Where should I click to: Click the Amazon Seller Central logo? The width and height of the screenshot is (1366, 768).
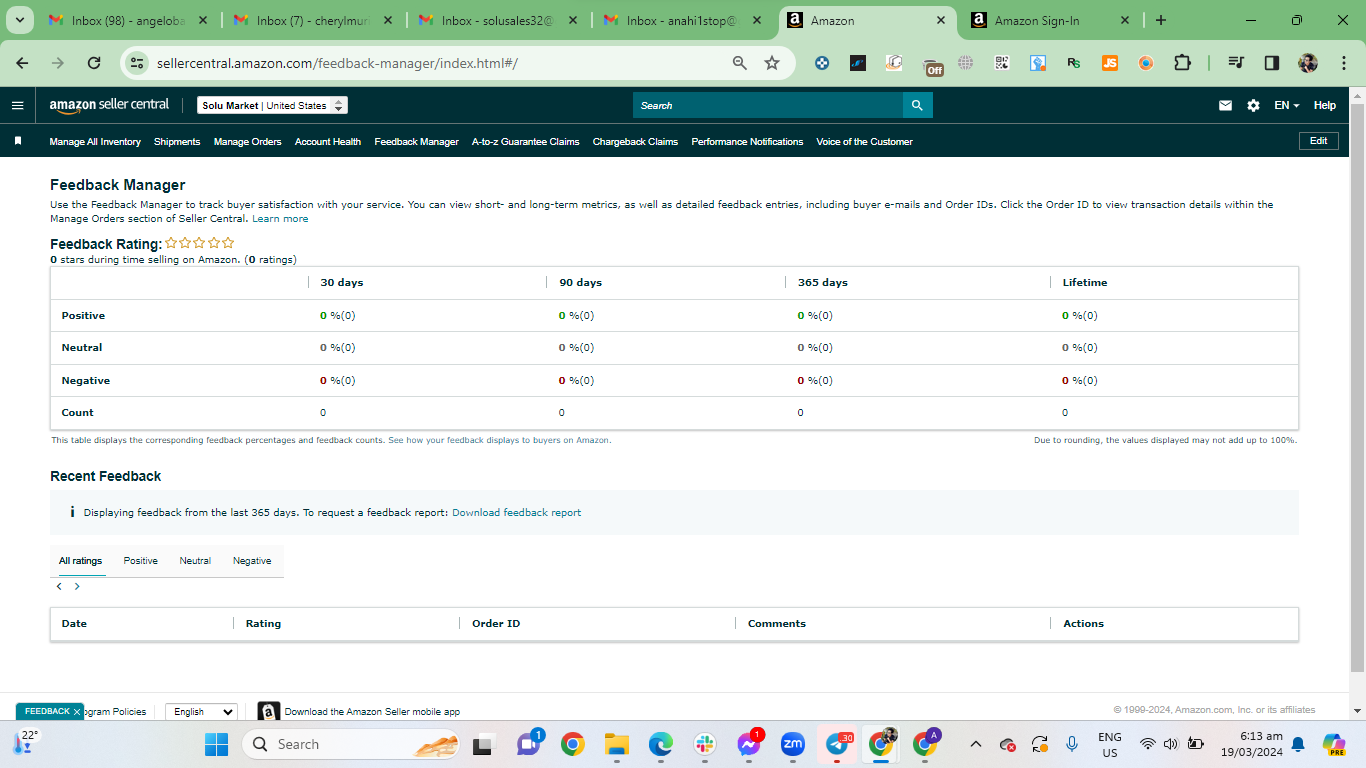(109, 105)
